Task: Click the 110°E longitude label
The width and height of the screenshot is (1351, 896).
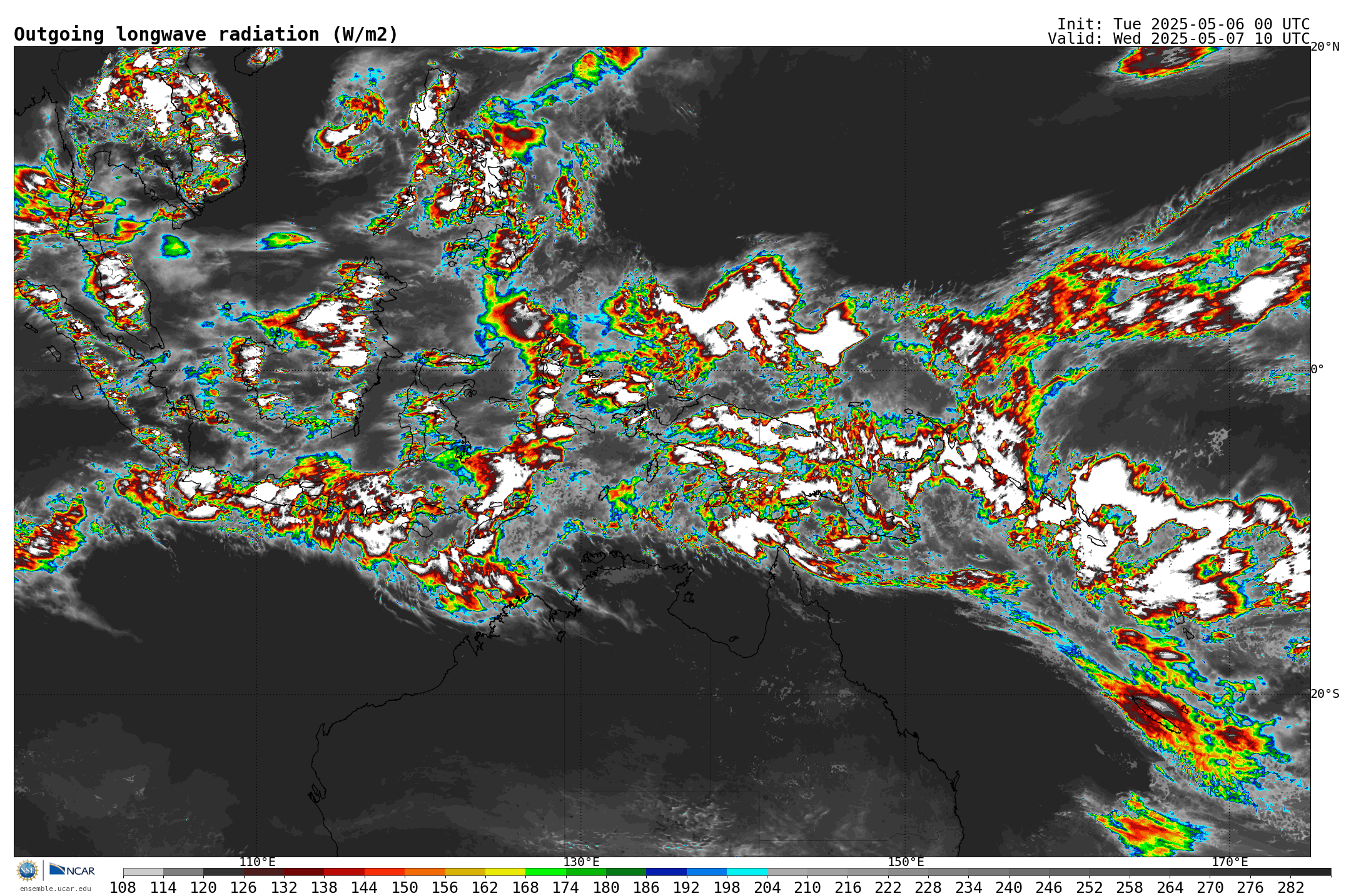Action: tap(257, 862)
